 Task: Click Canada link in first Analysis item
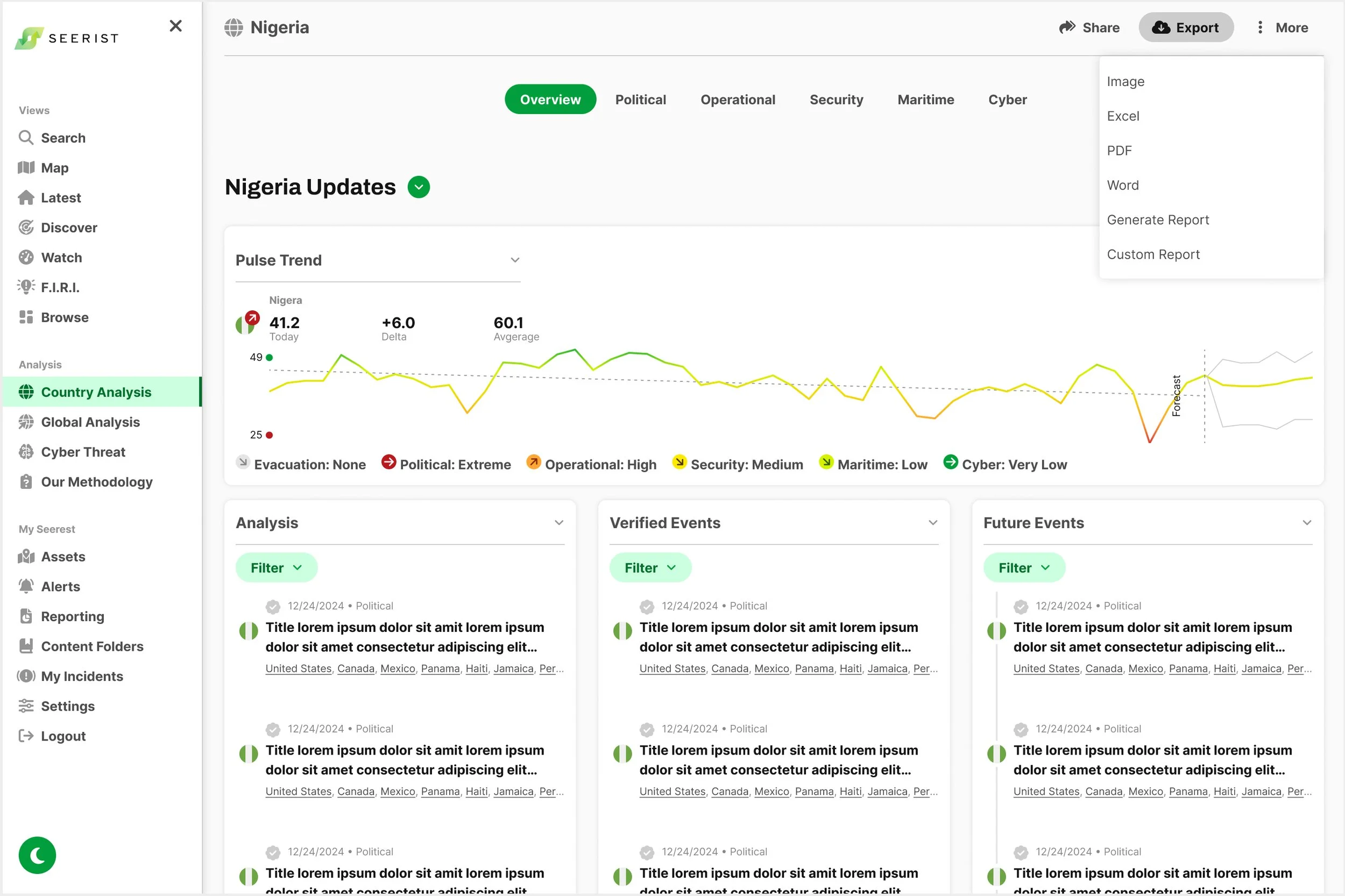(356, 669)
